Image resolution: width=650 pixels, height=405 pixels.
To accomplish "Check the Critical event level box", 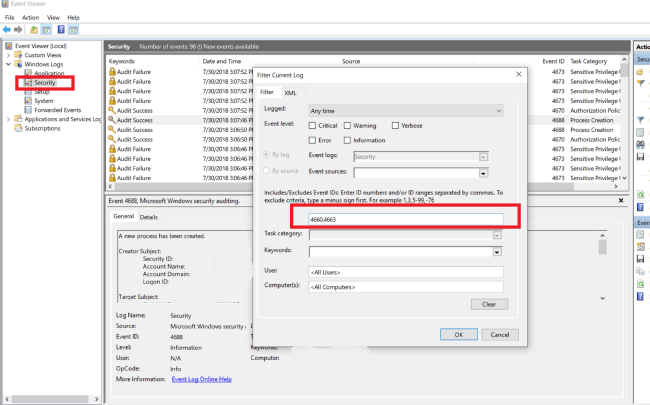I will [312, 126].
